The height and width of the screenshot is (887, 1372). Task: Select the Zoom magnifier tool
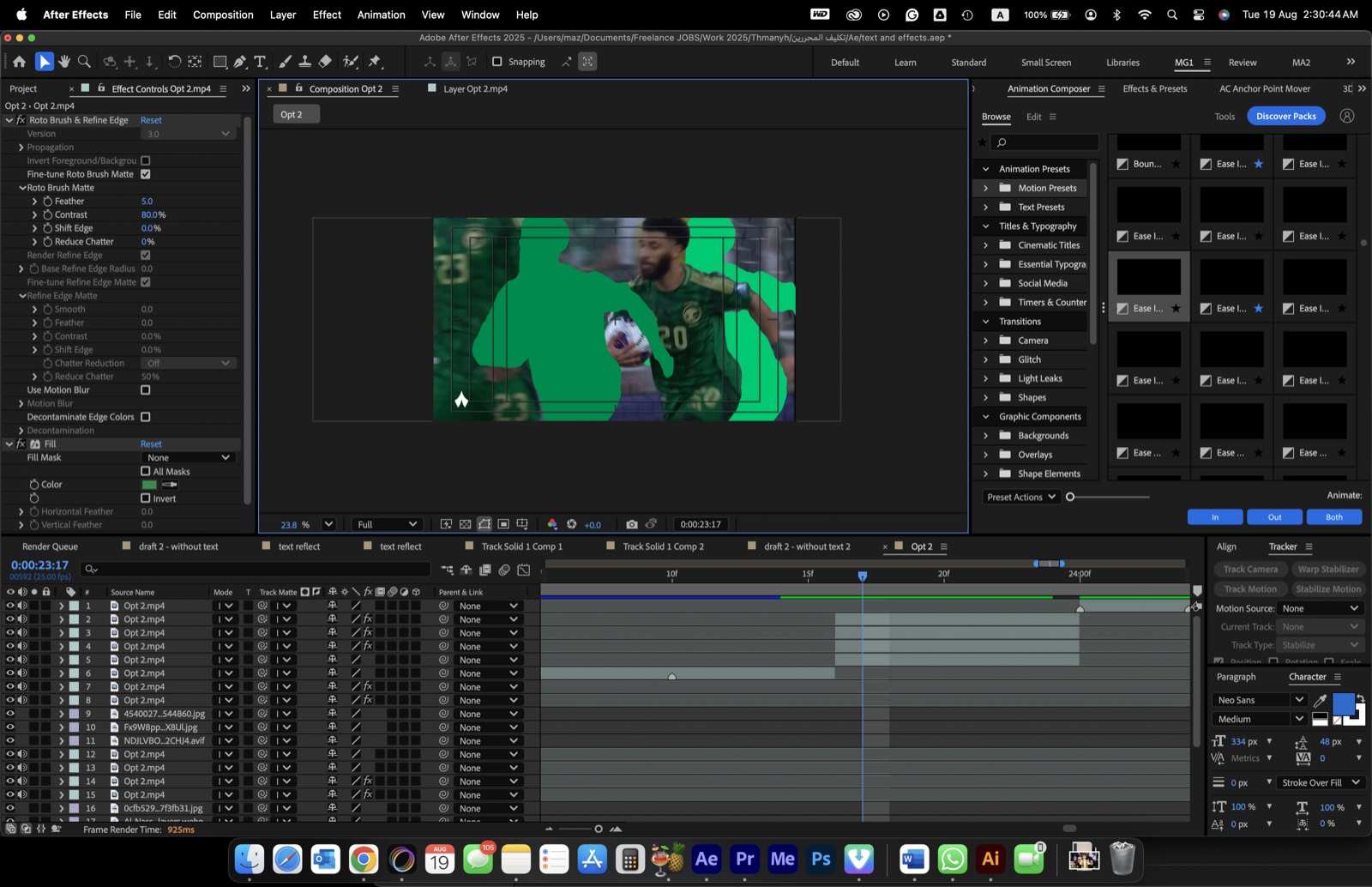pyautogui.click(x=84, y=62)
